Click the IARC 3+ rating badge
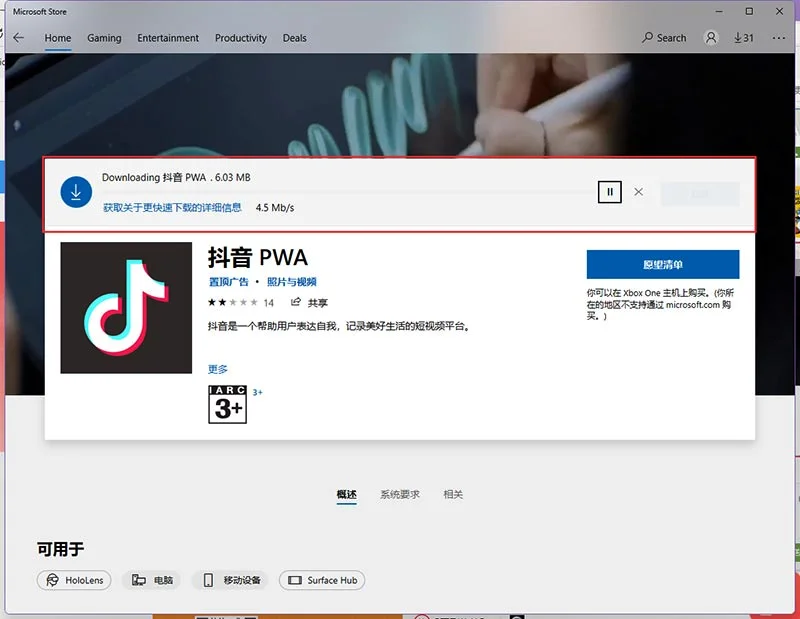This screenshot has width=800, height=619. 228,404
